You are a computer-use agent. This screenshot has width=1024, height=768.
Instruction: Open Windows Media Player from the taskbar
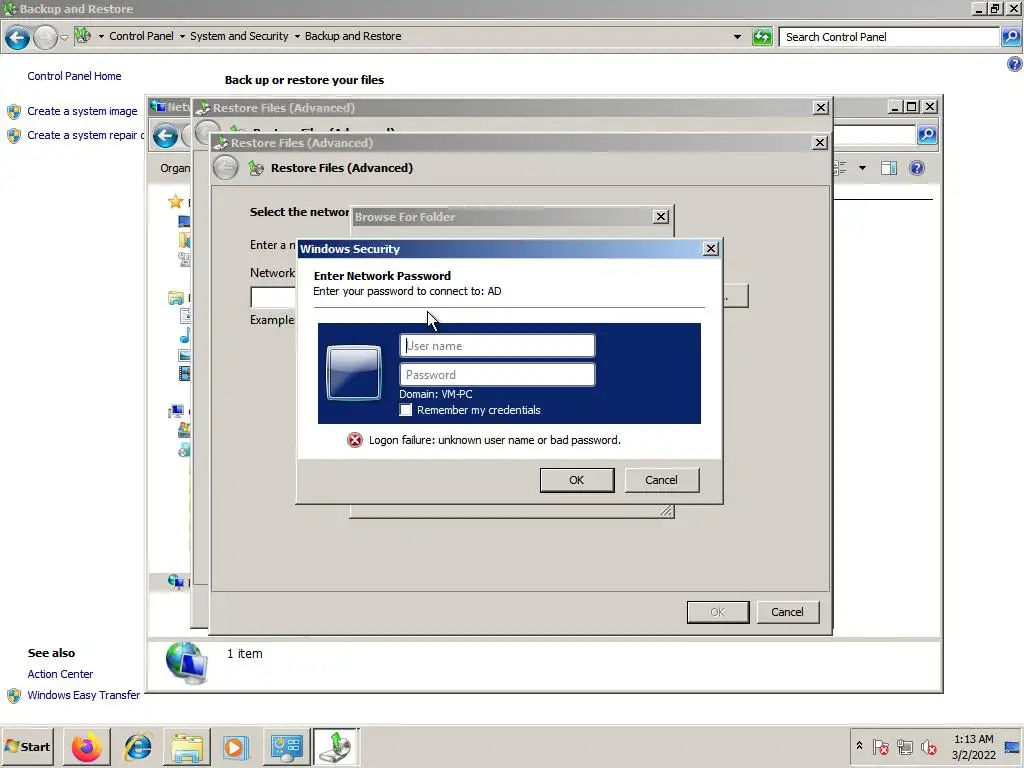point(236,746)
